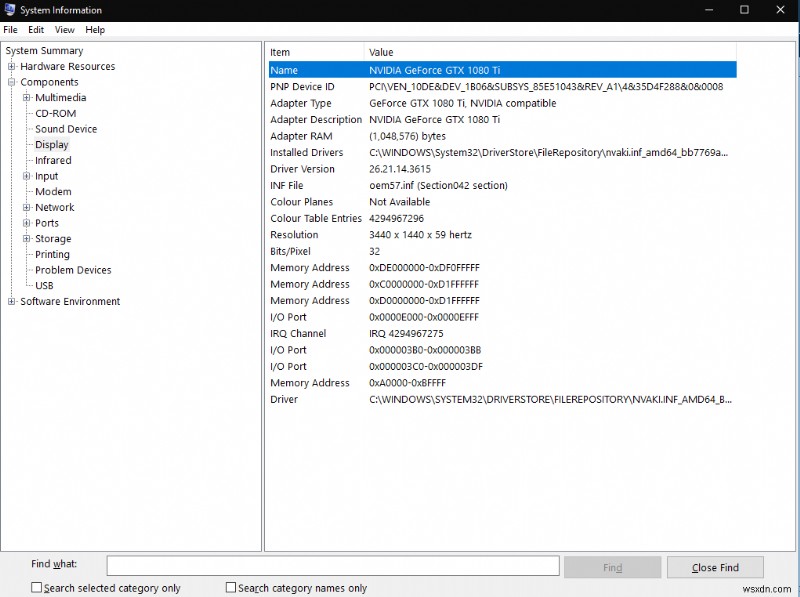Select System Summary

(x=44, y=50)
